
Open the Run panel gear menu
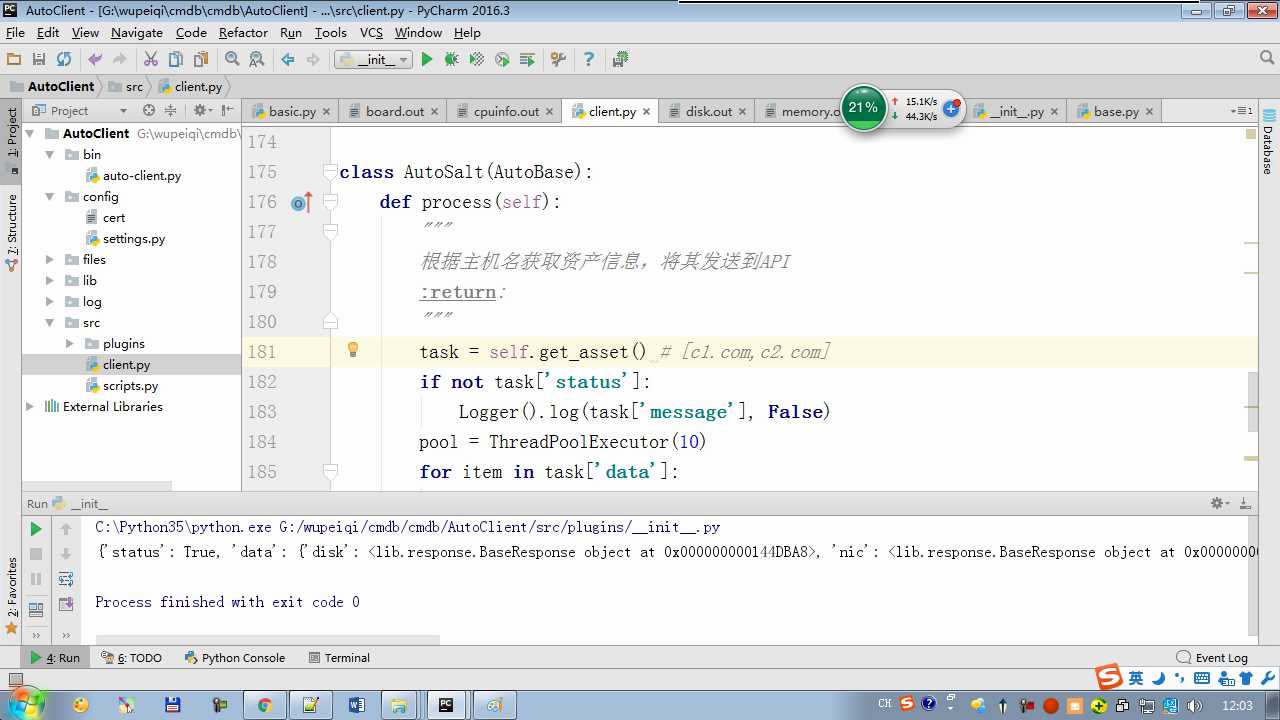coord(1219,504)
